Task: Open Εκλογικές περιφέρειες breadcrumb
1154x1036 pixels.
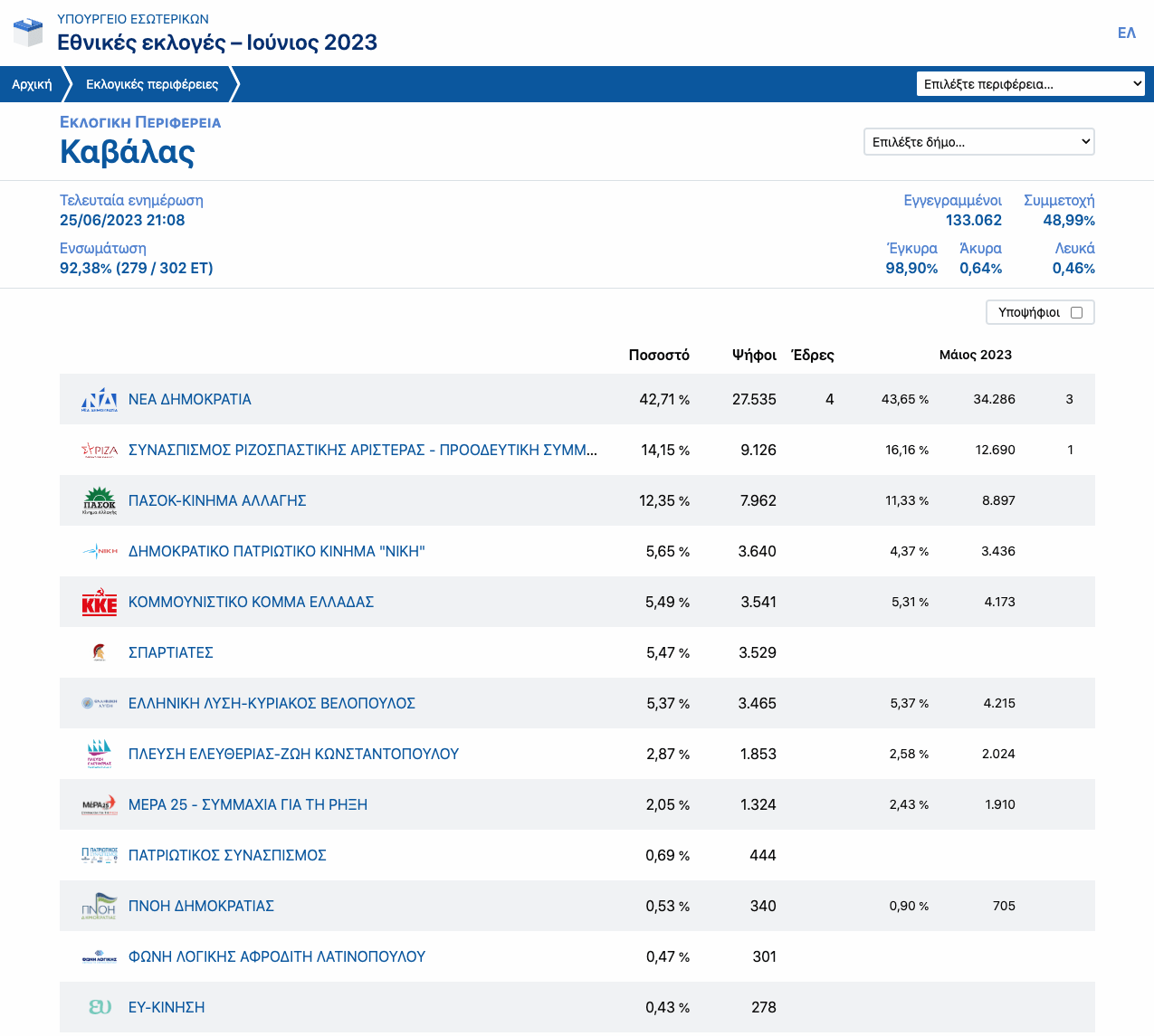Action: pos(152,84)
